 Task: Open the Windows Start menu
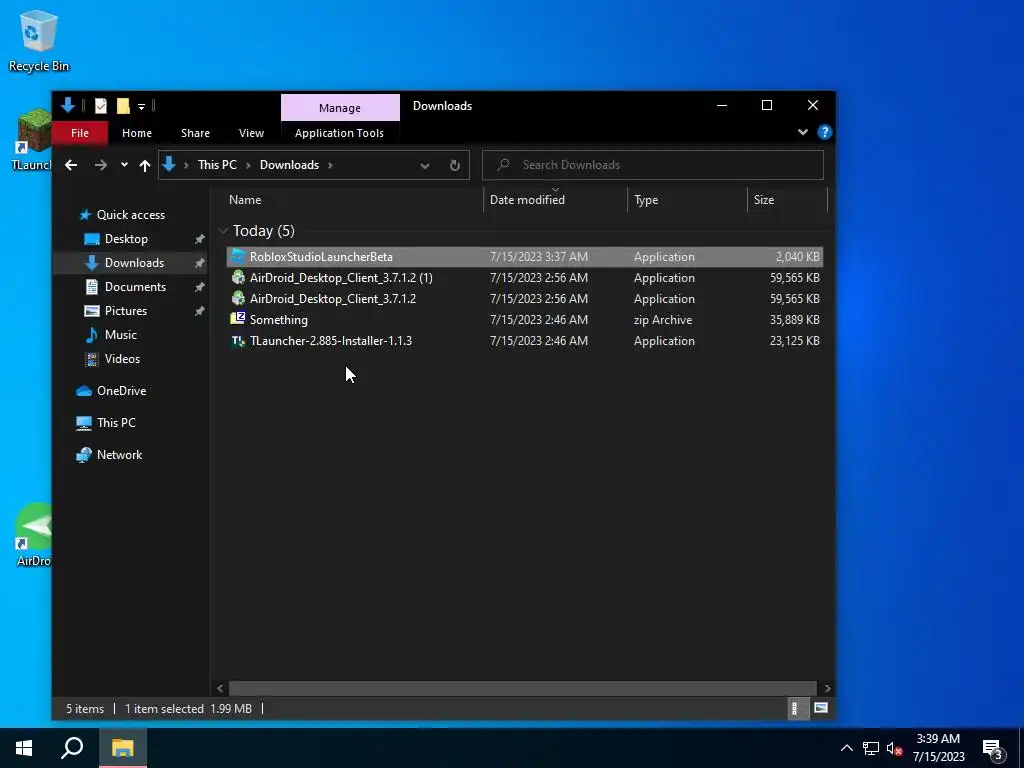tap(24, 748)
